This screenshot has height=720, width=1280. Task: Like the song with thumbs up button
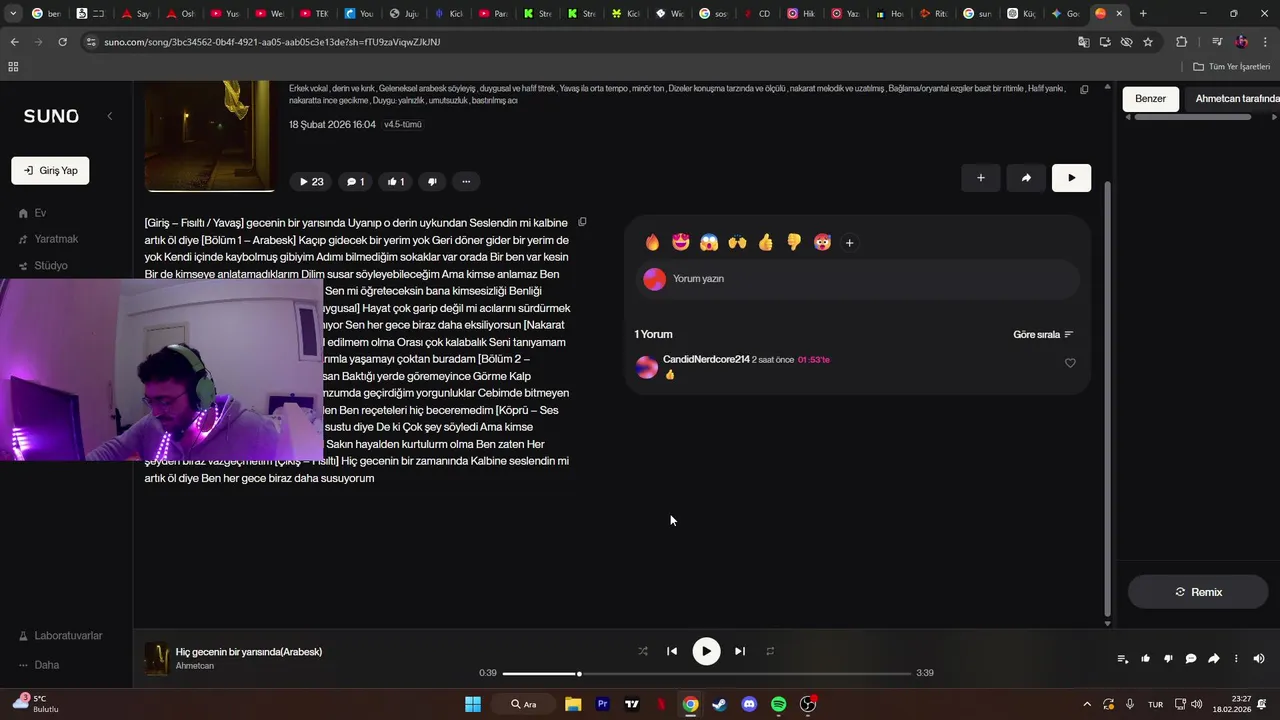(x=396, y=181)
